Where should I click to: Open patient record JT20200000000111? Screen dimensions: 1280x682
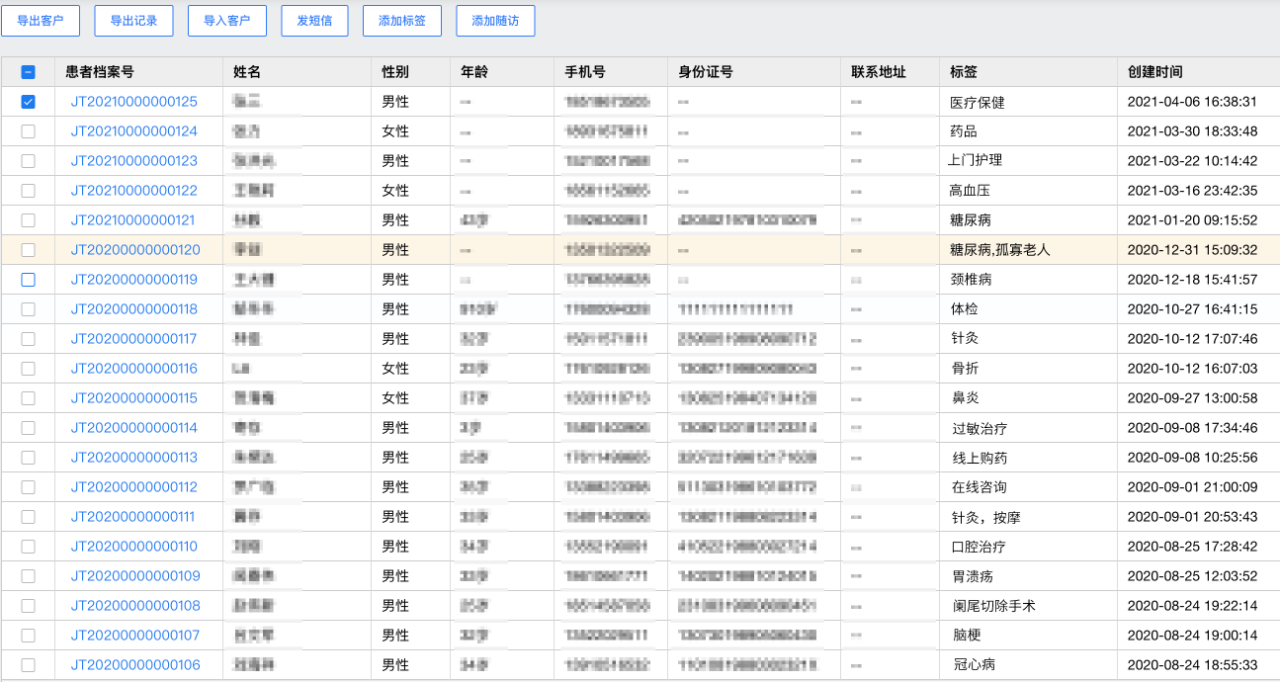coord(133,517)
